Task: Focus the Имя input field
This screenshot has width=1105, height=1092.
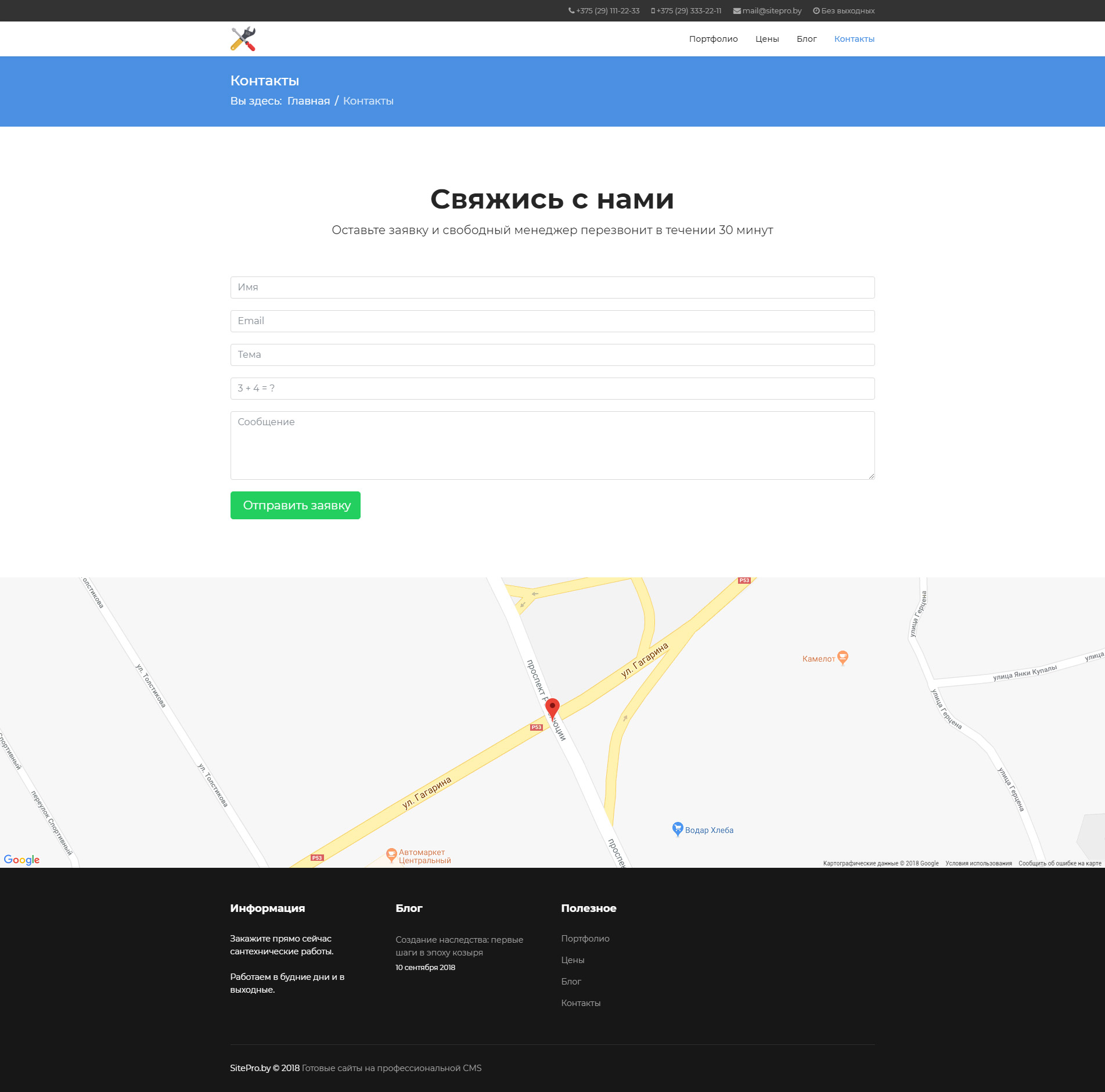Action: 552,288
